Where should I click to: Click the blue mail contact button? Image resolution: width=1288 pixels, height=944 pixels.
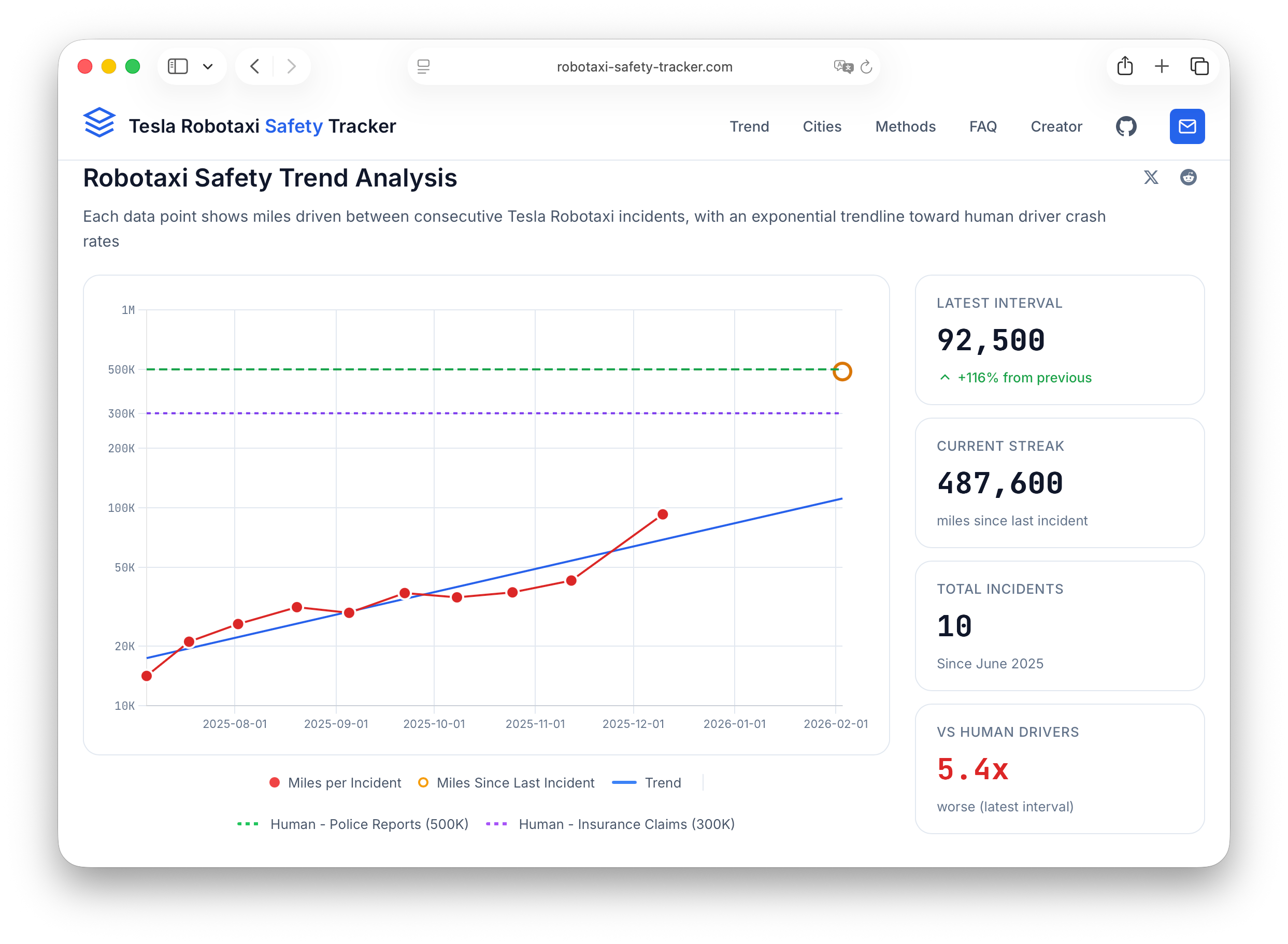click(x=1187, y=126)
